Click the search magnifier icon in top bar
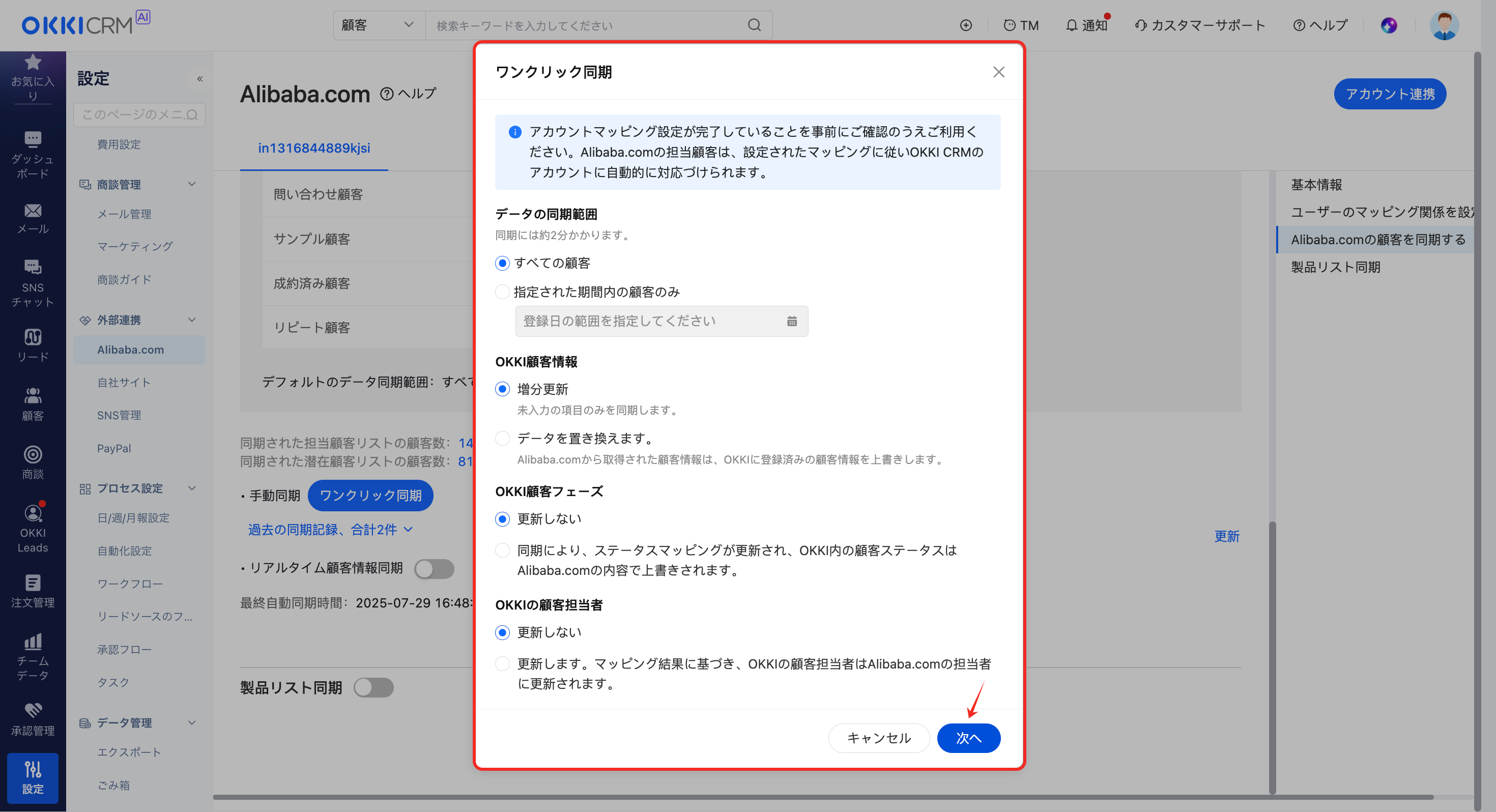The width and height of the screenshot is (1496, 812). coord(754,25)
